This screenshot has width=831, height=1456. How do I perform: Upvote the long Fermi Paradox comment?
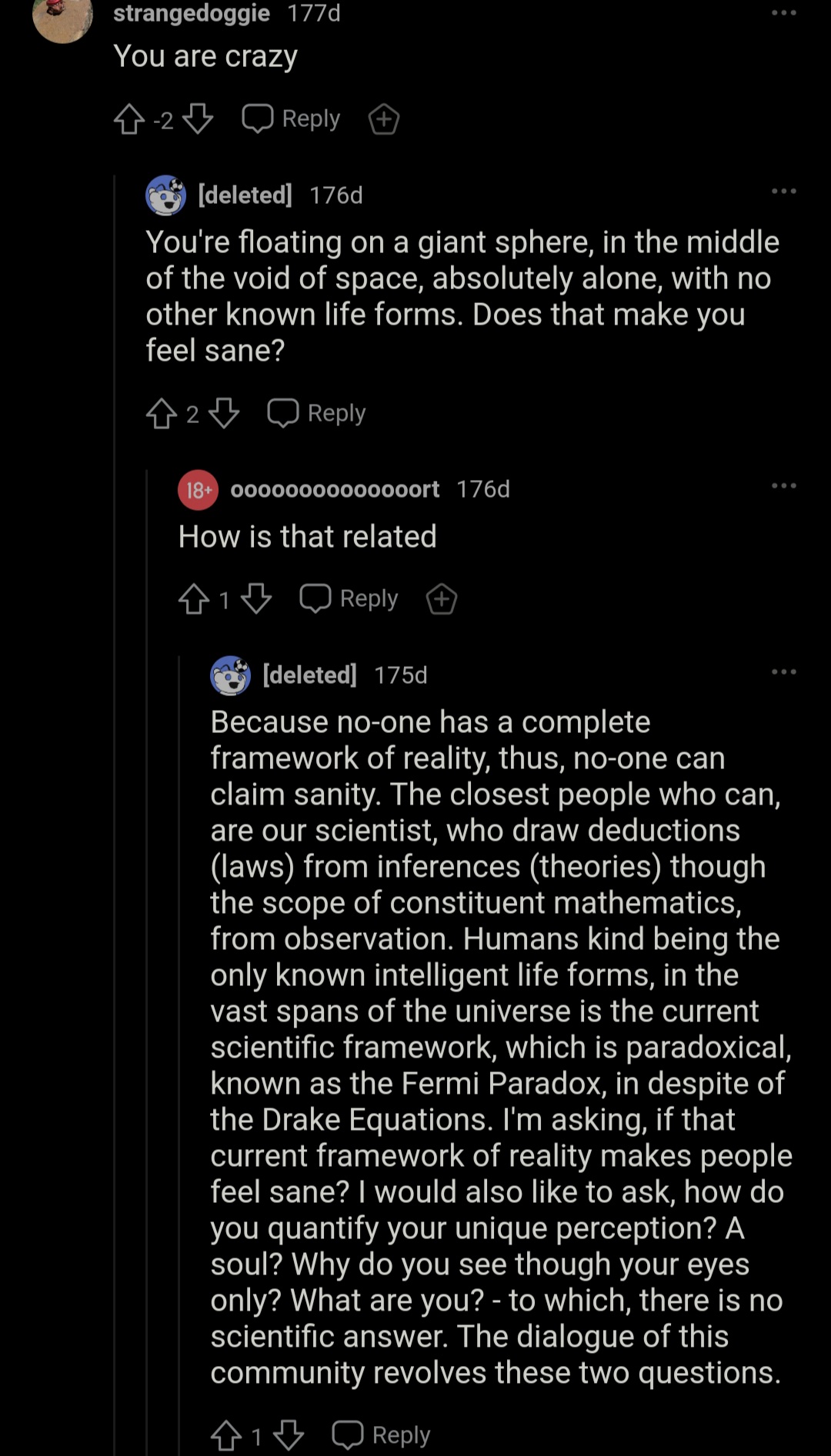226,1435
